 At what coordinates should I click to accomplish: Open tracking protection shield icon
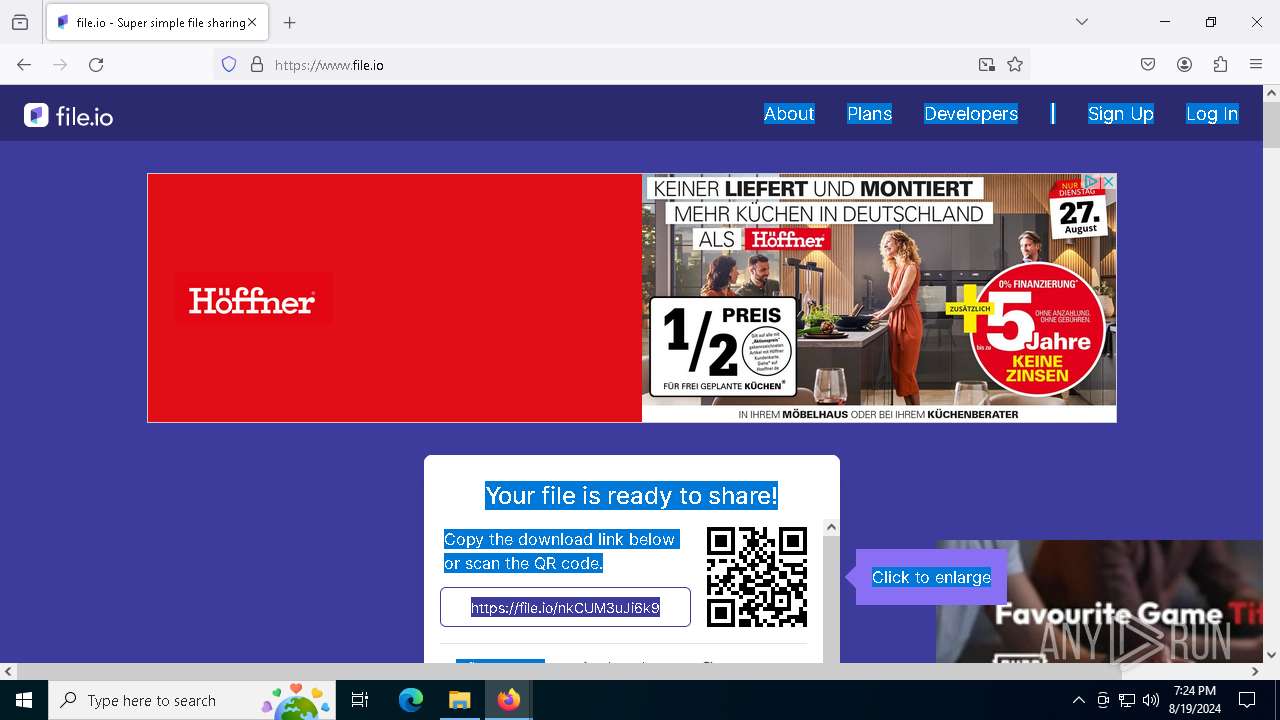[x=229, y=65]
